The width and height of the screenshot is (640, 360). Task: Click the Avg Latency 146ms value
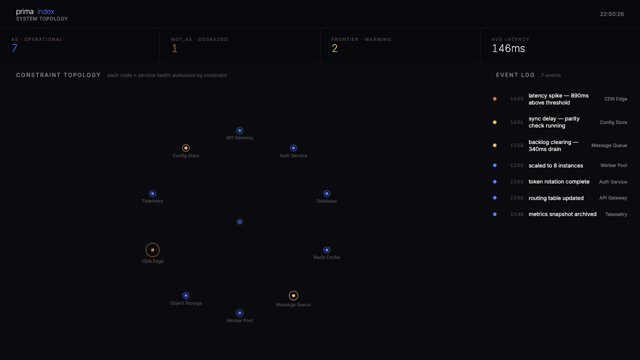[508, 48]
